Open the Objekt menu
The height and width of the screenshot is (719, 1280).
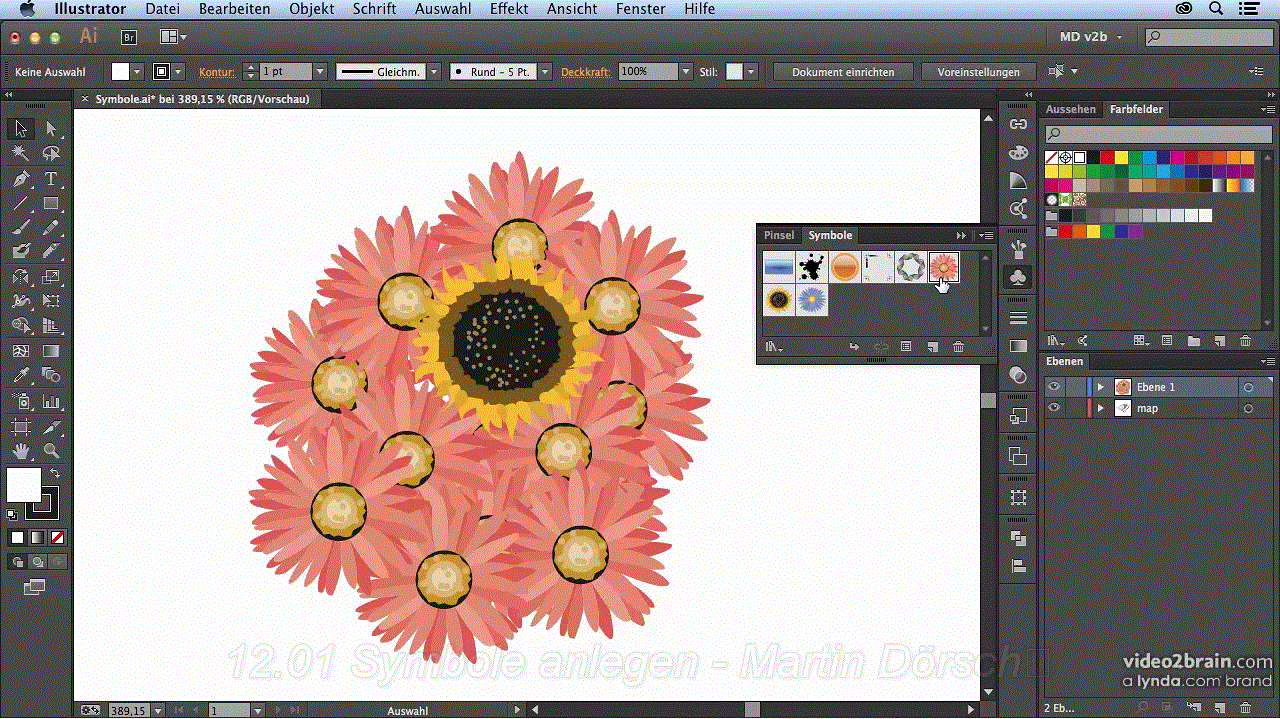[312, 9]
